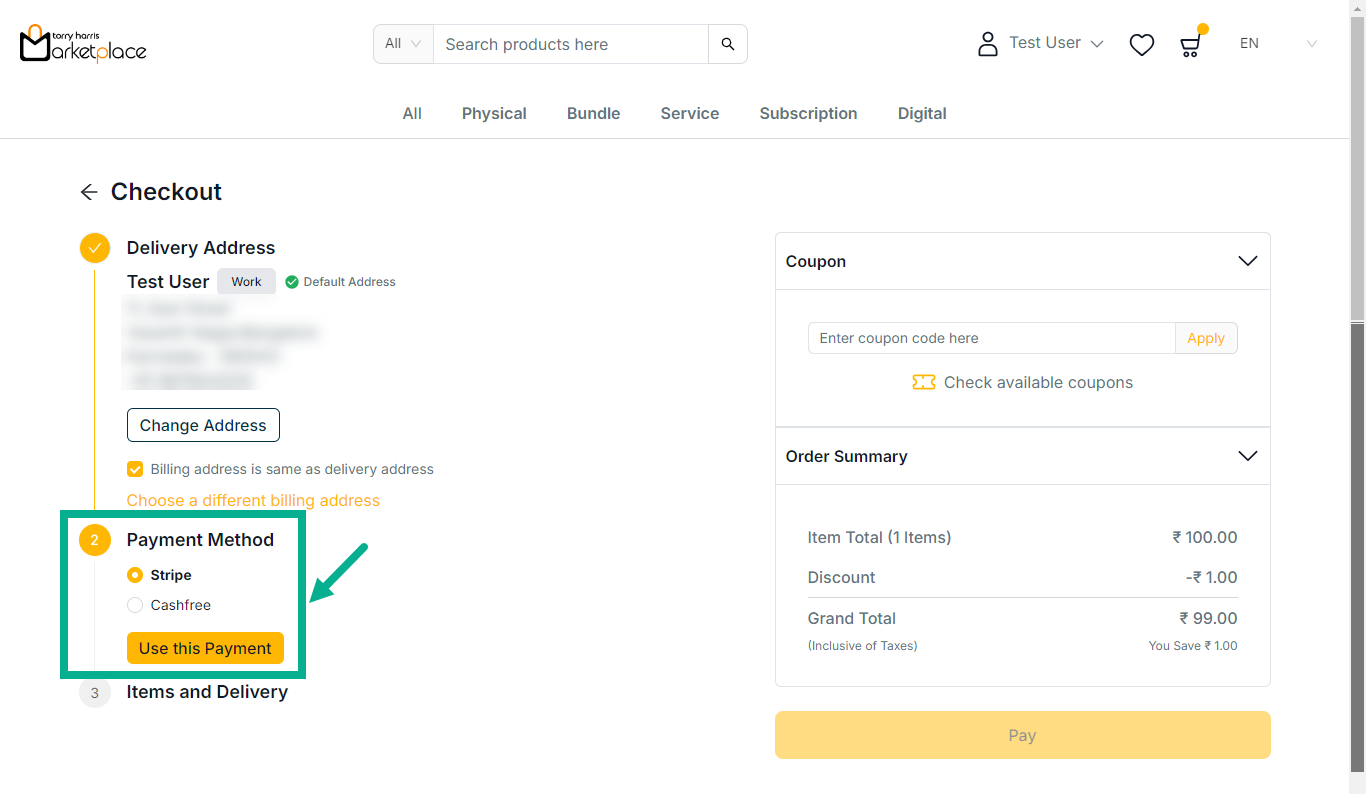Open the shopping cart icon

[x=1190, y=45]
